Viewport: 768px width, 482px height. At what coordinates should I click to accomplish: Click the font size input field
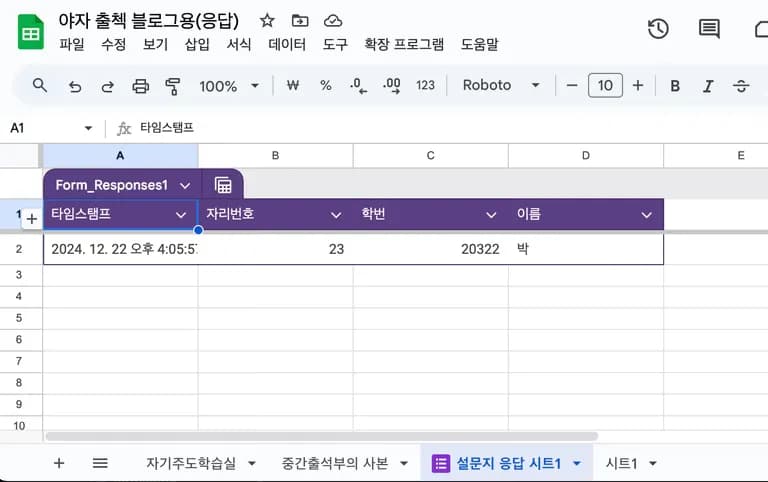tap(605, 86)
